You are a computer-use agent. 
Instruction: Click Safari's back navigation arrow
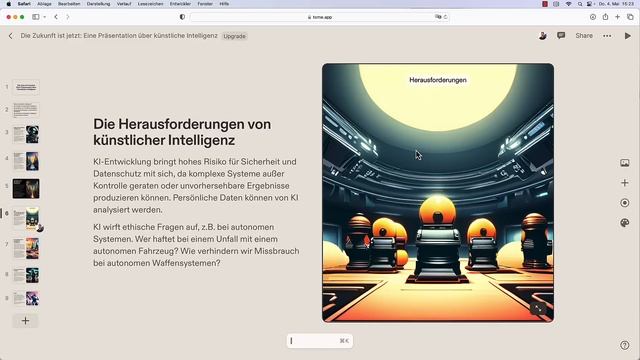click(56, 17)
